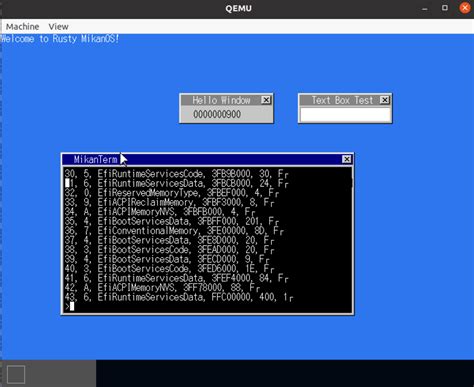Click the Welcome to Rusty MikanOS! text
Screen dimensions: 474x387
60,39
